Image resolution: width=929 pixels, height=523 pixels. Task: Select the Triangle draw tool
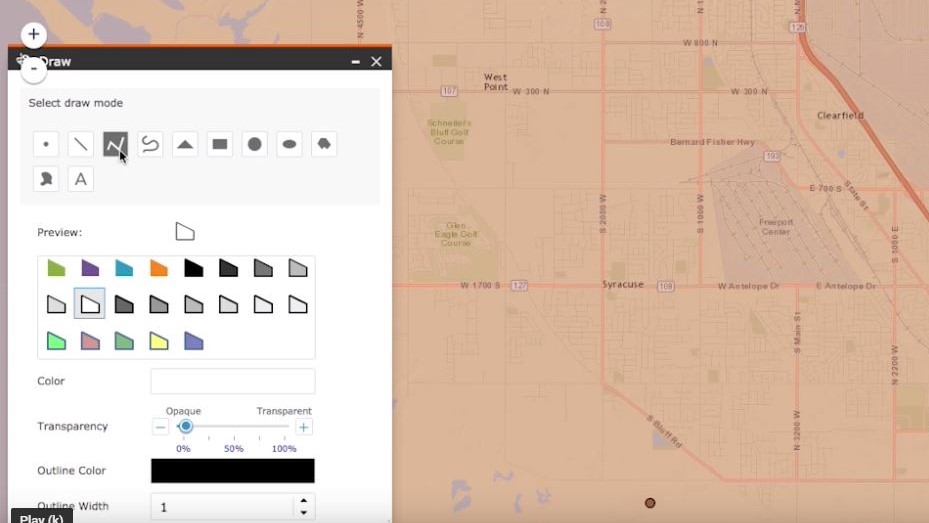(185, 144)
